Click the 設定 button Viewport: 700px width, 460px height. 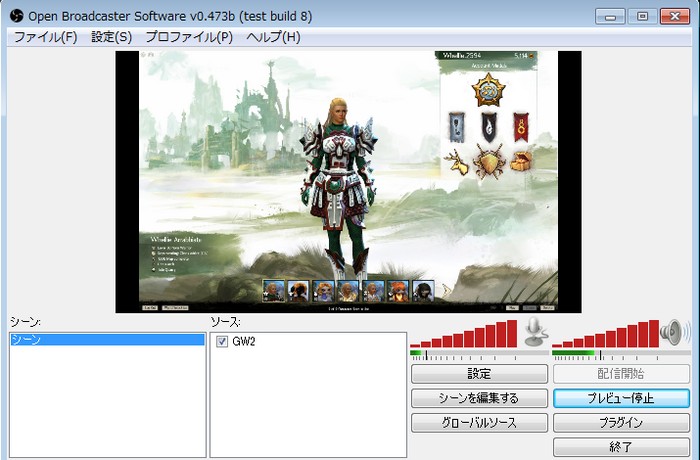click(x=479, y=374)
